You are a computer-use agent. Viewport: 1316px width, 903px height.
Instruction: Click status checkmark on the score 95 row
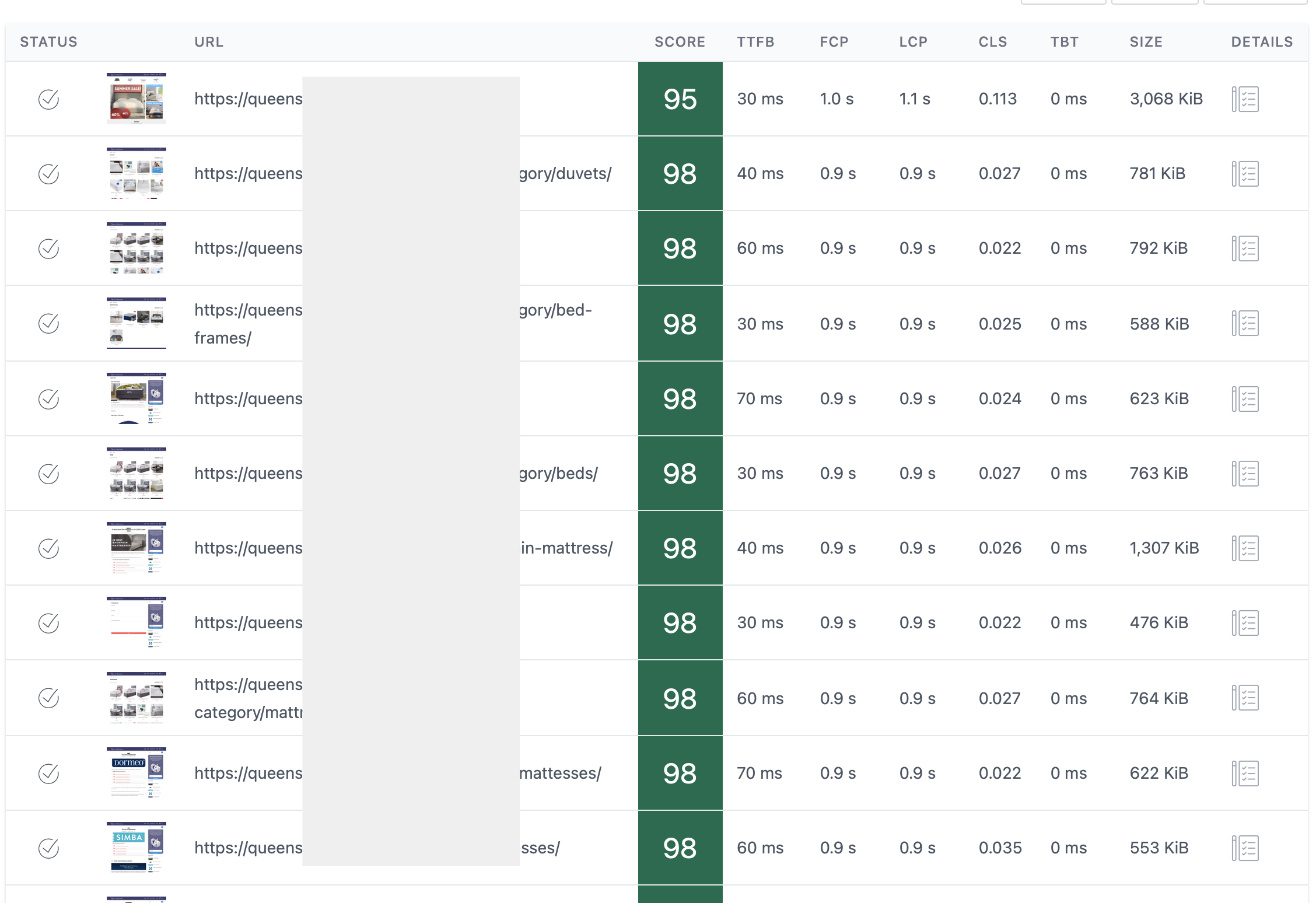[49, 99]
